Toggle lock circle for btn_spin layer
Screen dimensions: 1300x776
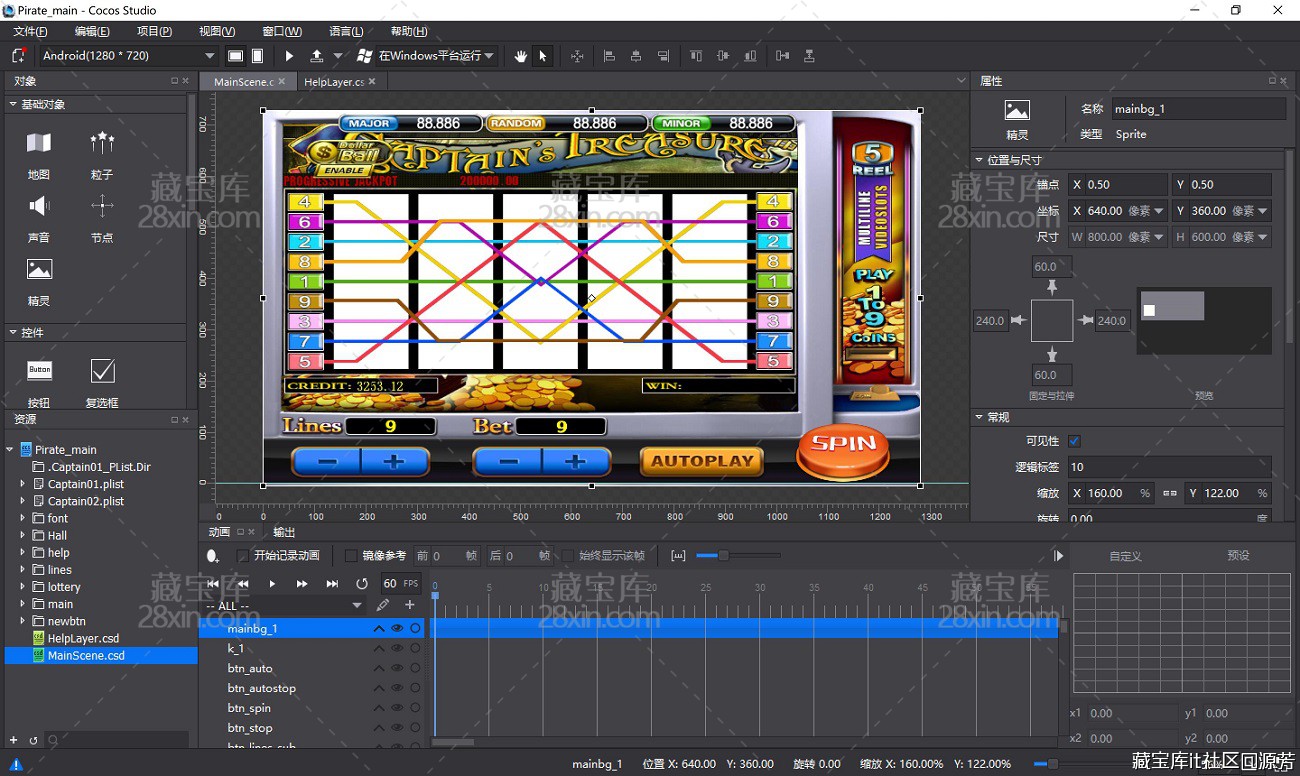[x=415, y=708]
